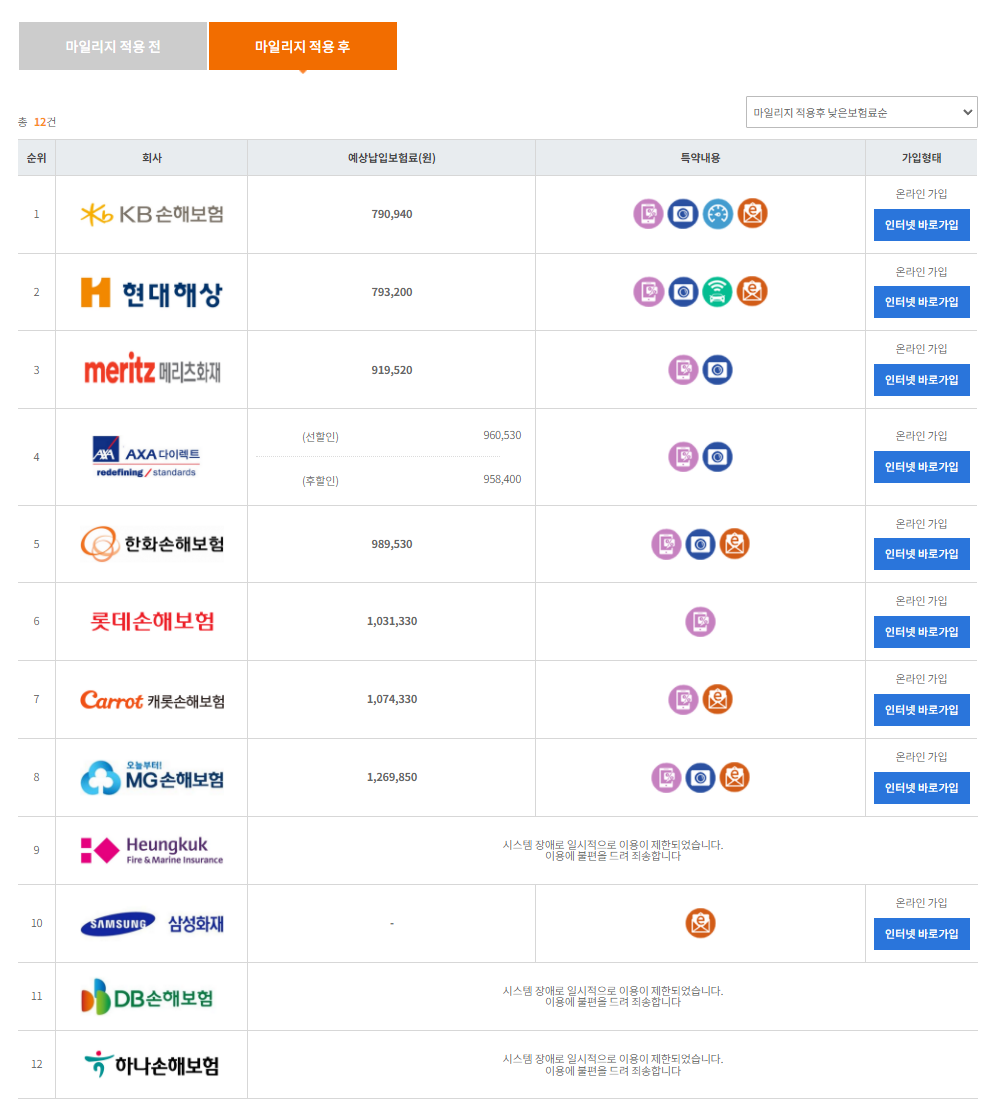Click the KB손해보험 company logo

pos(152,214)
